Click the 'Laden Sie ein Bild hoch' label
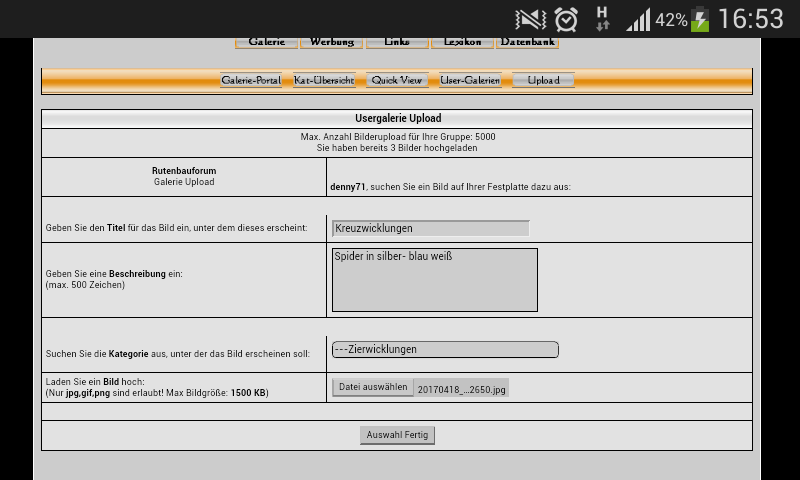This screenshot has height=480, width=800. click(95, 382)
